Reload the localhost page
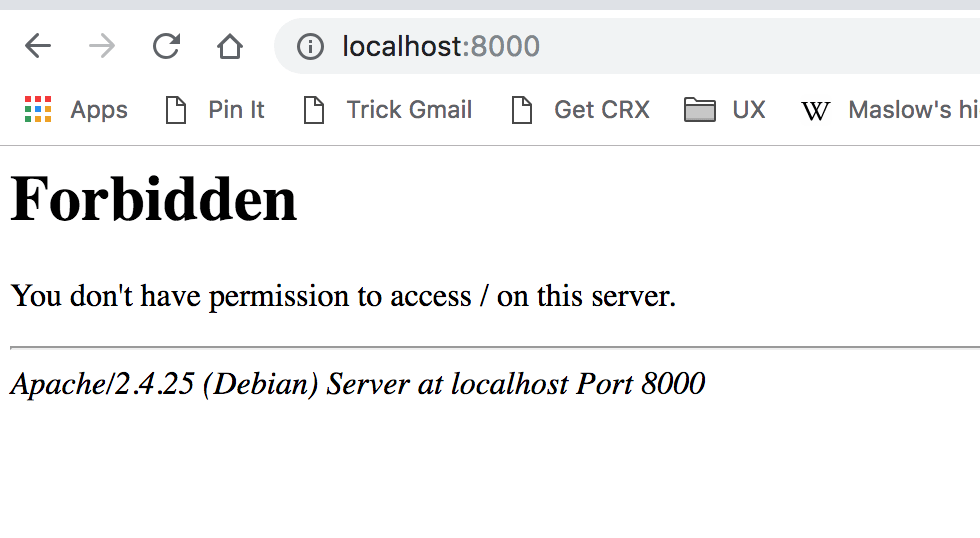Screen dimensions: 980x538 166,46
